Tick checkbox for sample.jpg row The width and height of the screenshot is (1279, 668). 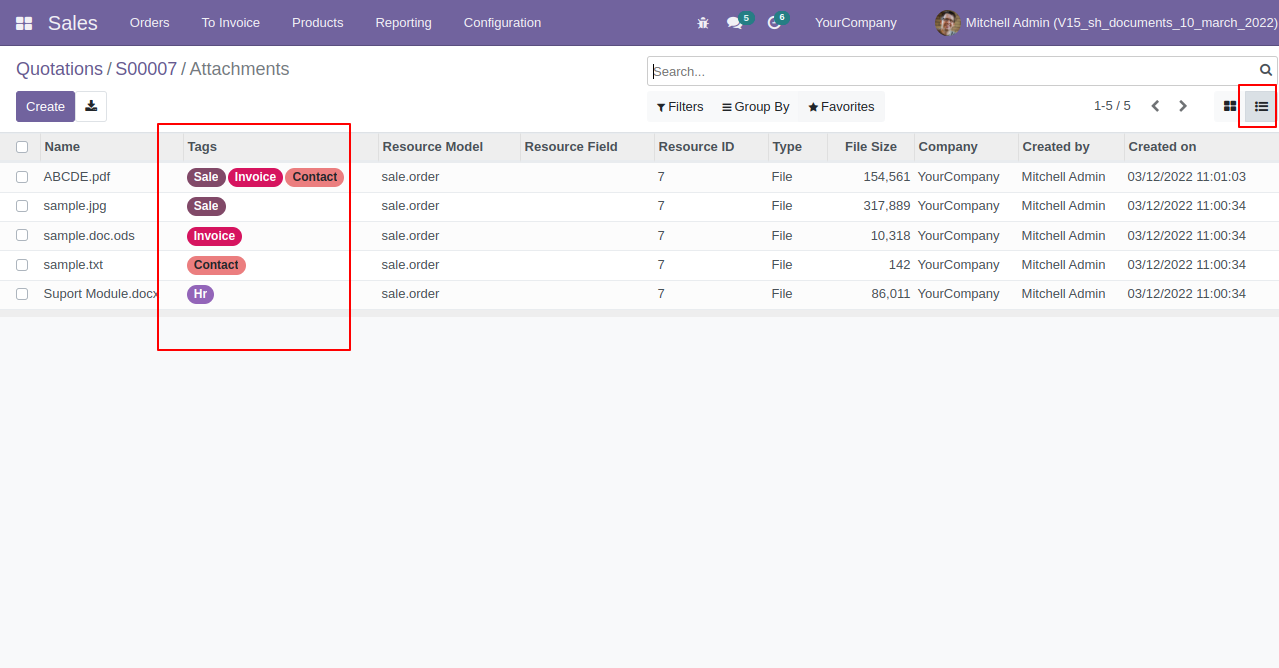(22, 206)
